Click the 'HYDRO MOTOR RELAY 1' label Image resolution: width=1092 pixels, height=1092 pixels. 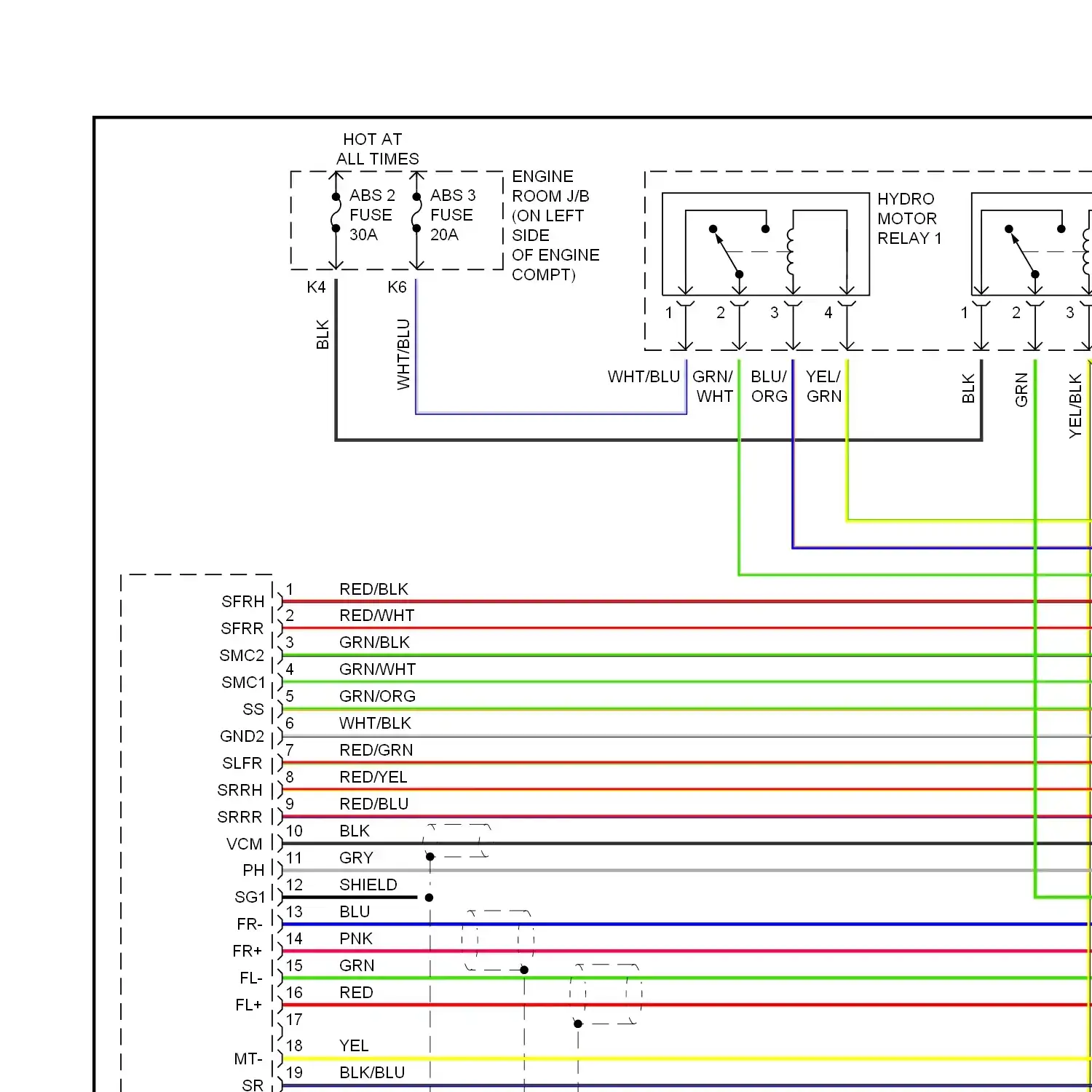tap(909, 218)
